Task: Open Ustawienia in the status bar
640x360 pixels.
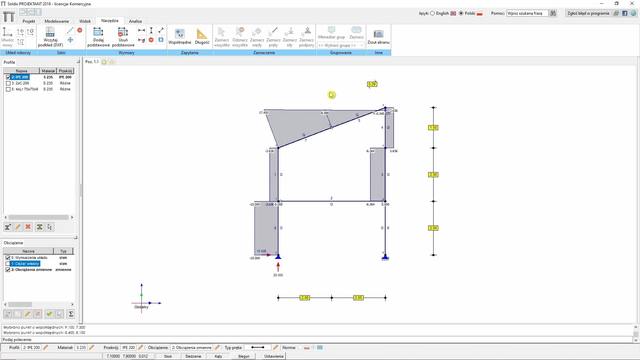Action: [x=273, y=356]
